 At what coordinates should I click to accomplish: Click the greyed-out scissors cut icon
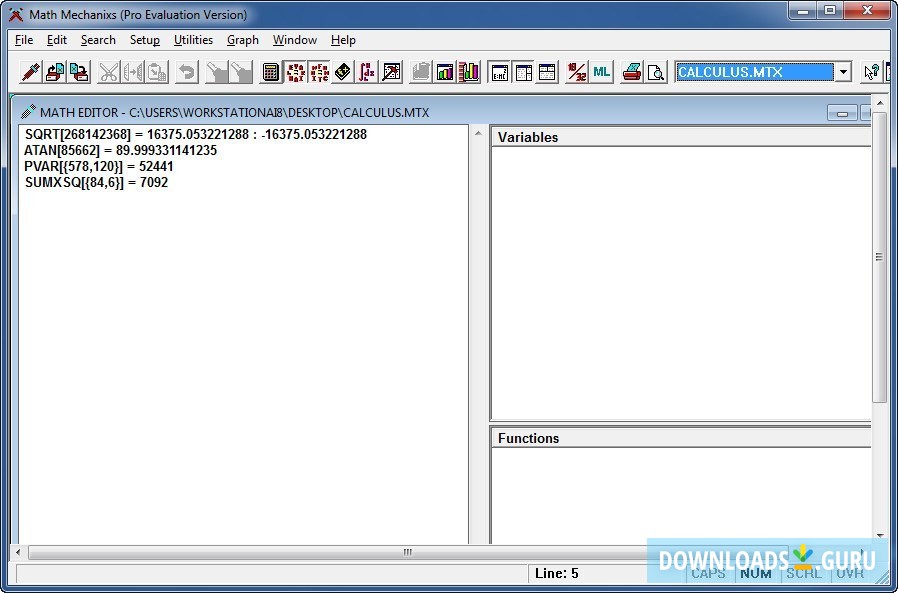tap(108, 72)
